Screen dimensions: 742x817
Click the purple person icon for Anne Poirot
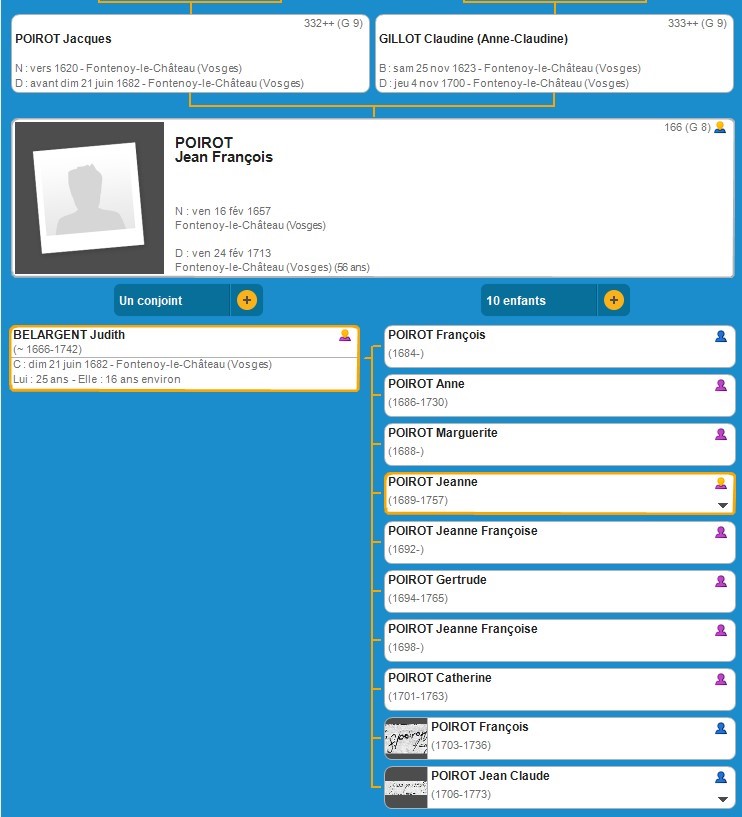721,385
